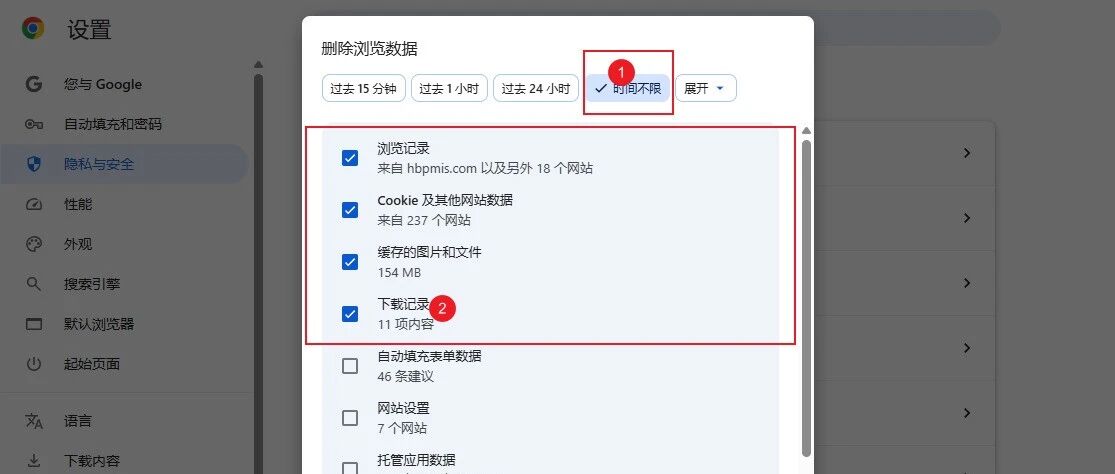Enable the 自动填充表单数据 checkbox

coord(350,366)
